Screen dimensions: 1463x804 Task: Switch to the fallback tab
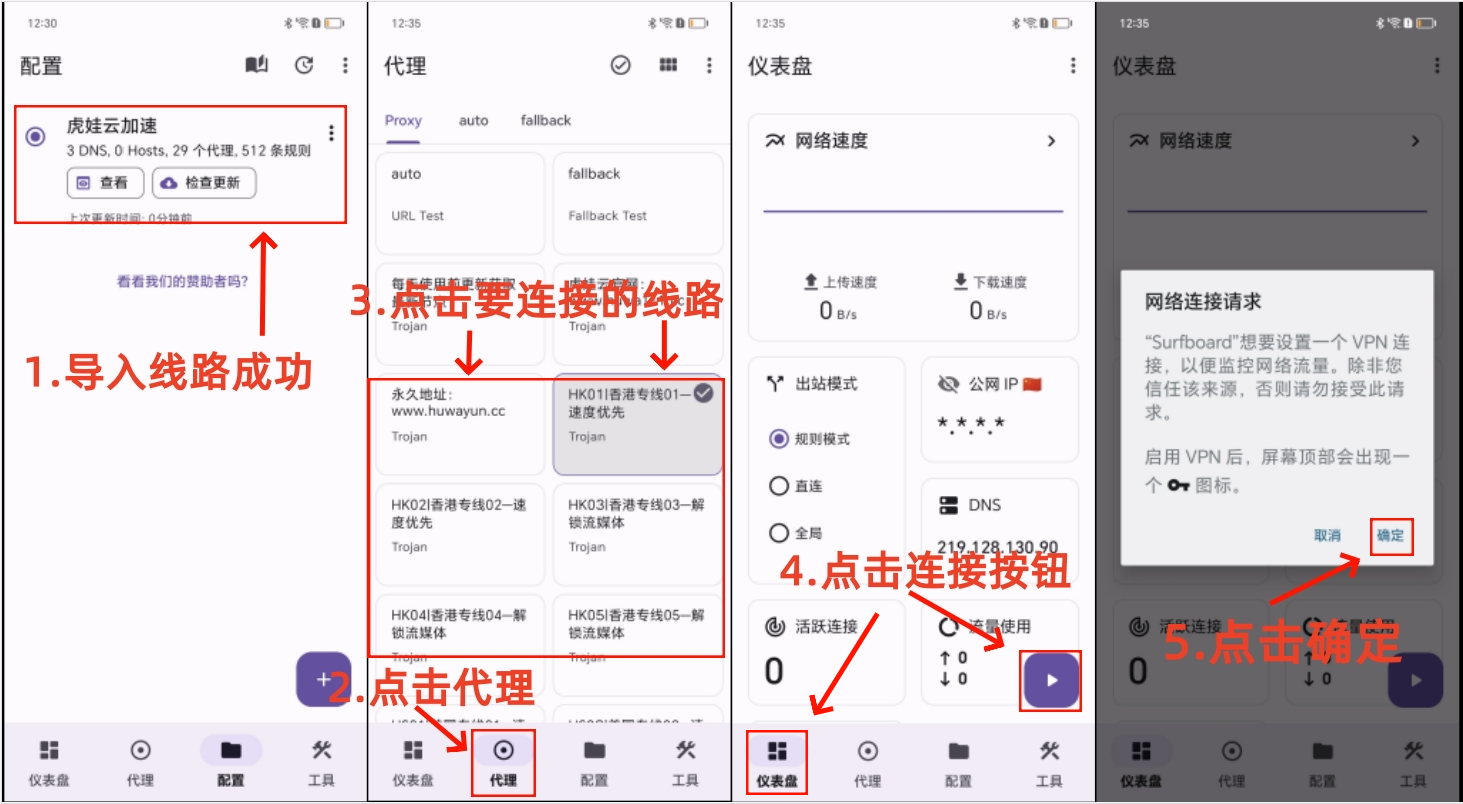click(x=545, y=121)
